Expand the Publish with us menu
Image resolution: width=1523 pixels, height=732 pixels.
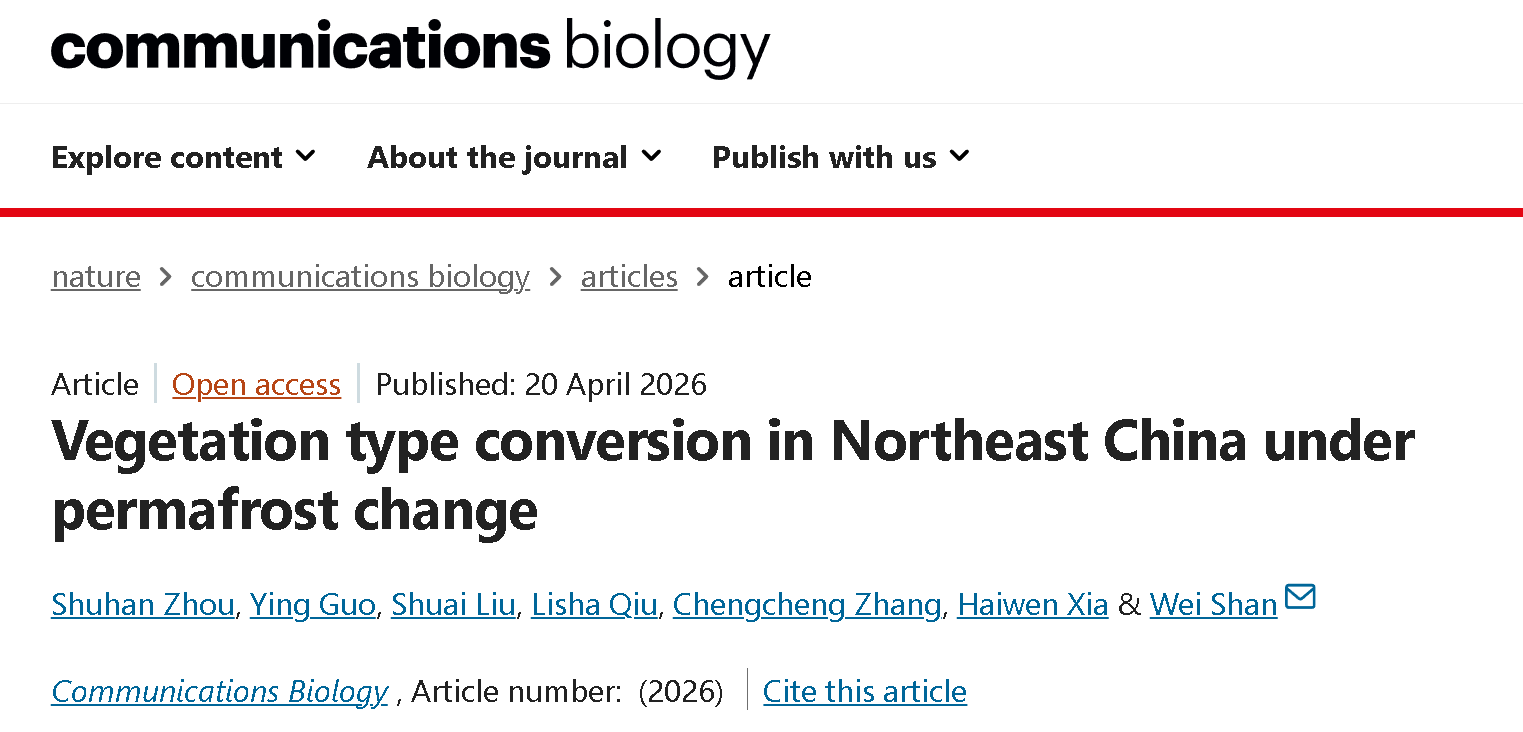840,157
